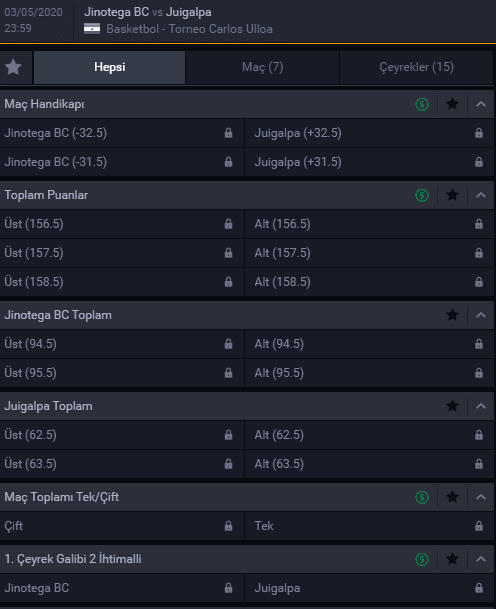Screen dimensions: 496x609
Task: Collapse the Toplam Puanlar section
Action: [481, 195]
